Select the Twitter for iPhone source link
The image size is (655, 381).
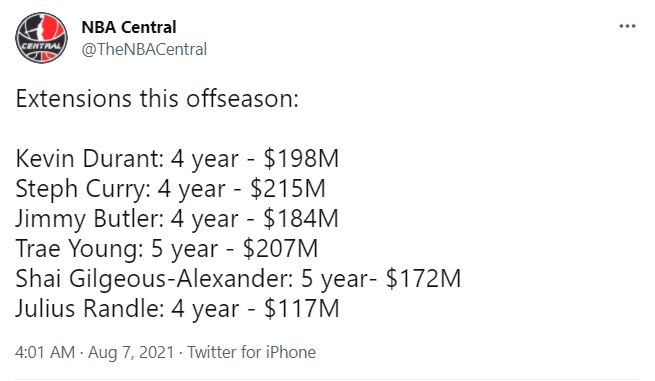pyautogui.click(x=251, y=352)
